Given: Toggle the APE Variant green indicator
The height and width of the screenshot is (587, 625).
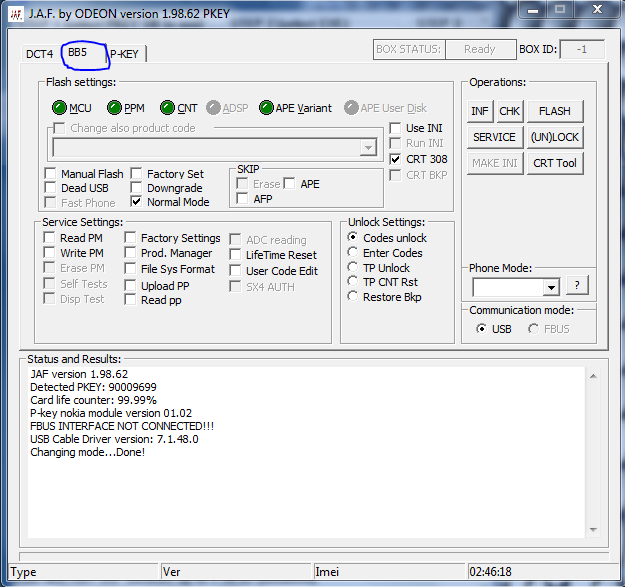Looking at the screenshot, I should pyautogui.click(x=266, y=108).
